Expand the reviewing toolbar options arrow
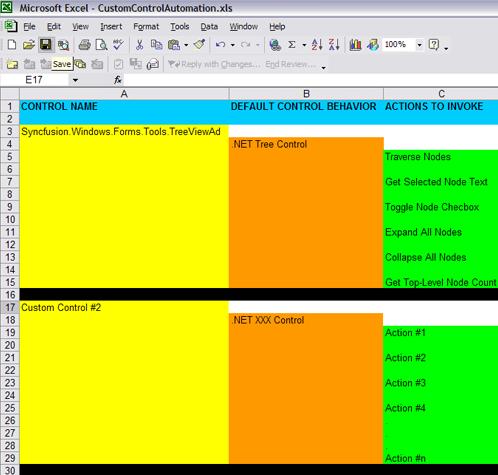The height and width of the screenshot is (475, 498). coord(323,68)
